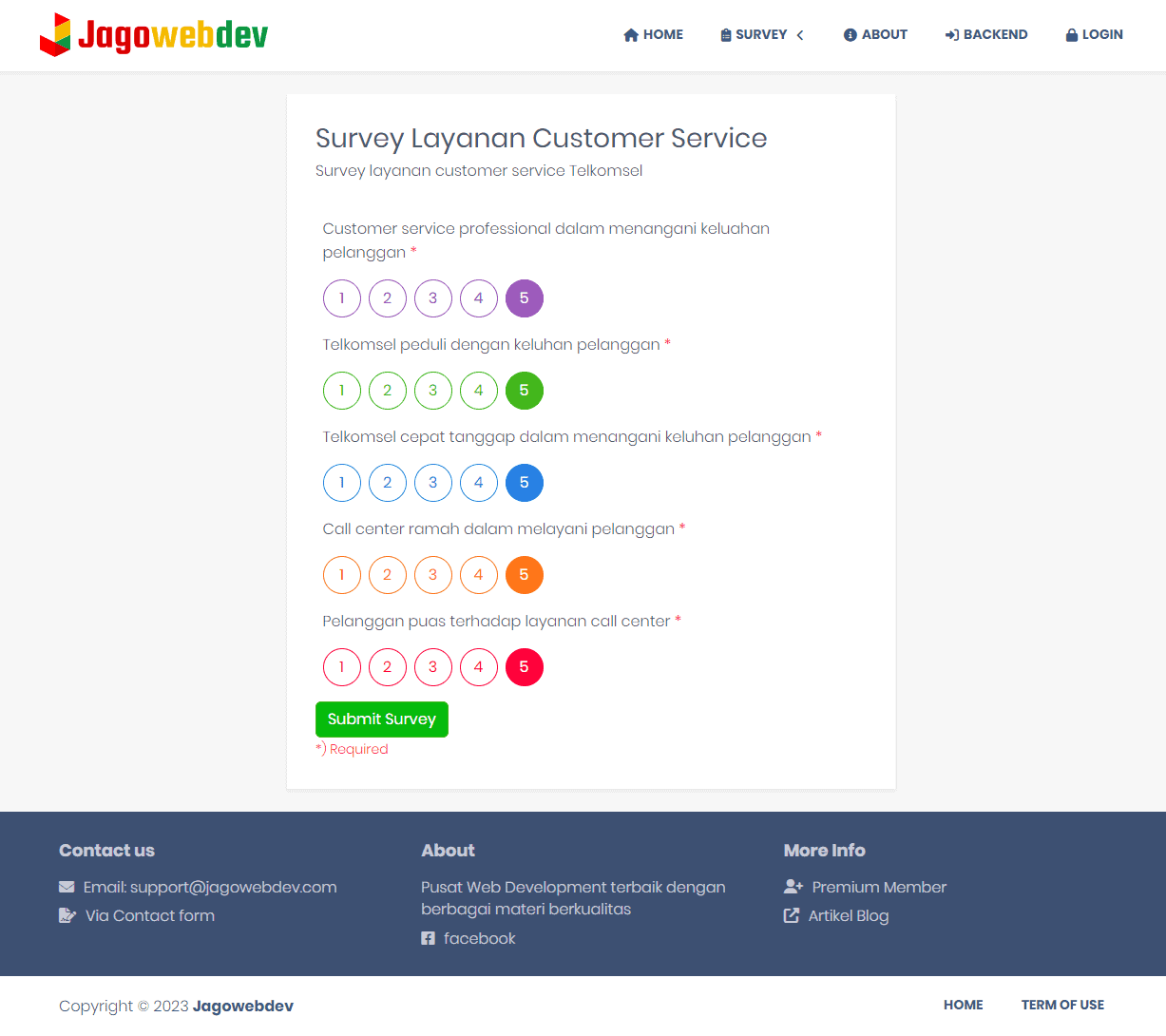Click the Jagowebdev copyright link
The height and width of the screenshot is (1036, 1166).
tap(243, 1006)
